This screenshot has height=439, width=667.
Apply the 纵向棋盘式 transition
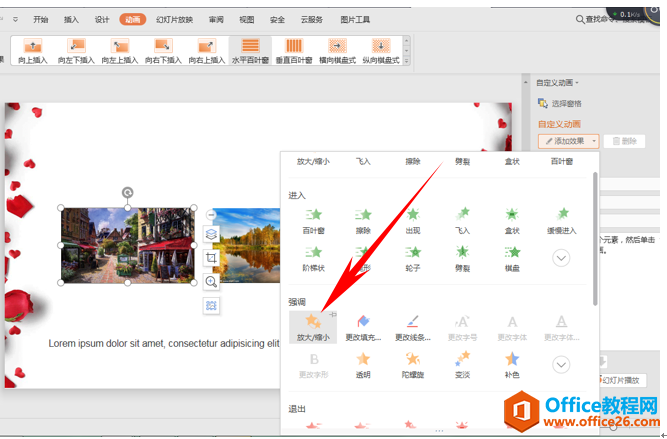click(381, 51)
